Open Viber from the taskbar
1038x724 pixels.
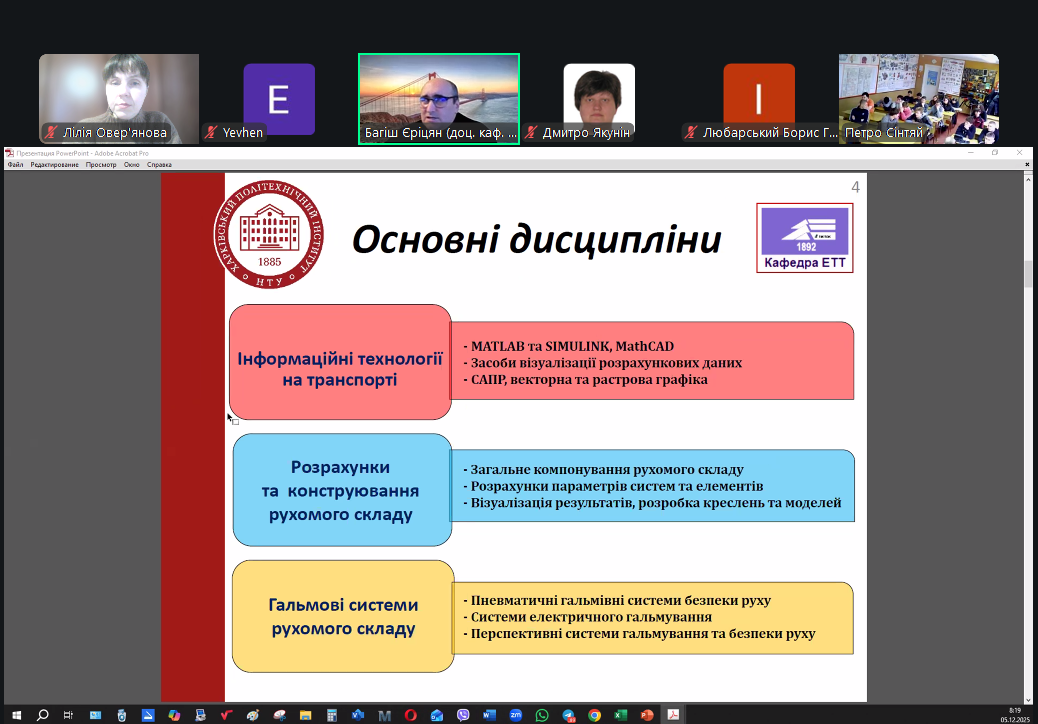click(x=463, y=715)
